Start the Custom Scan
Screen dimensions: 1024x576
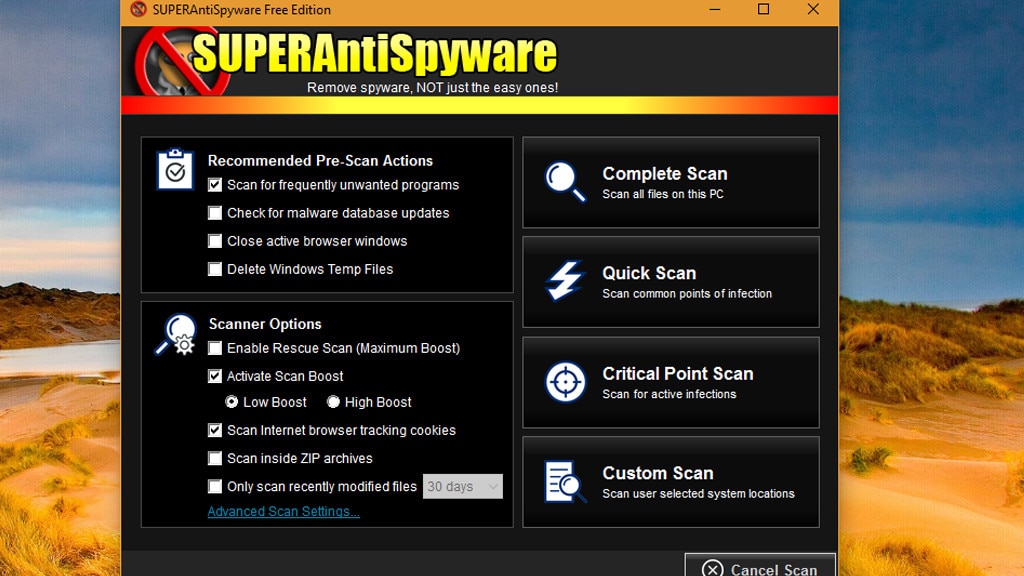671,482
